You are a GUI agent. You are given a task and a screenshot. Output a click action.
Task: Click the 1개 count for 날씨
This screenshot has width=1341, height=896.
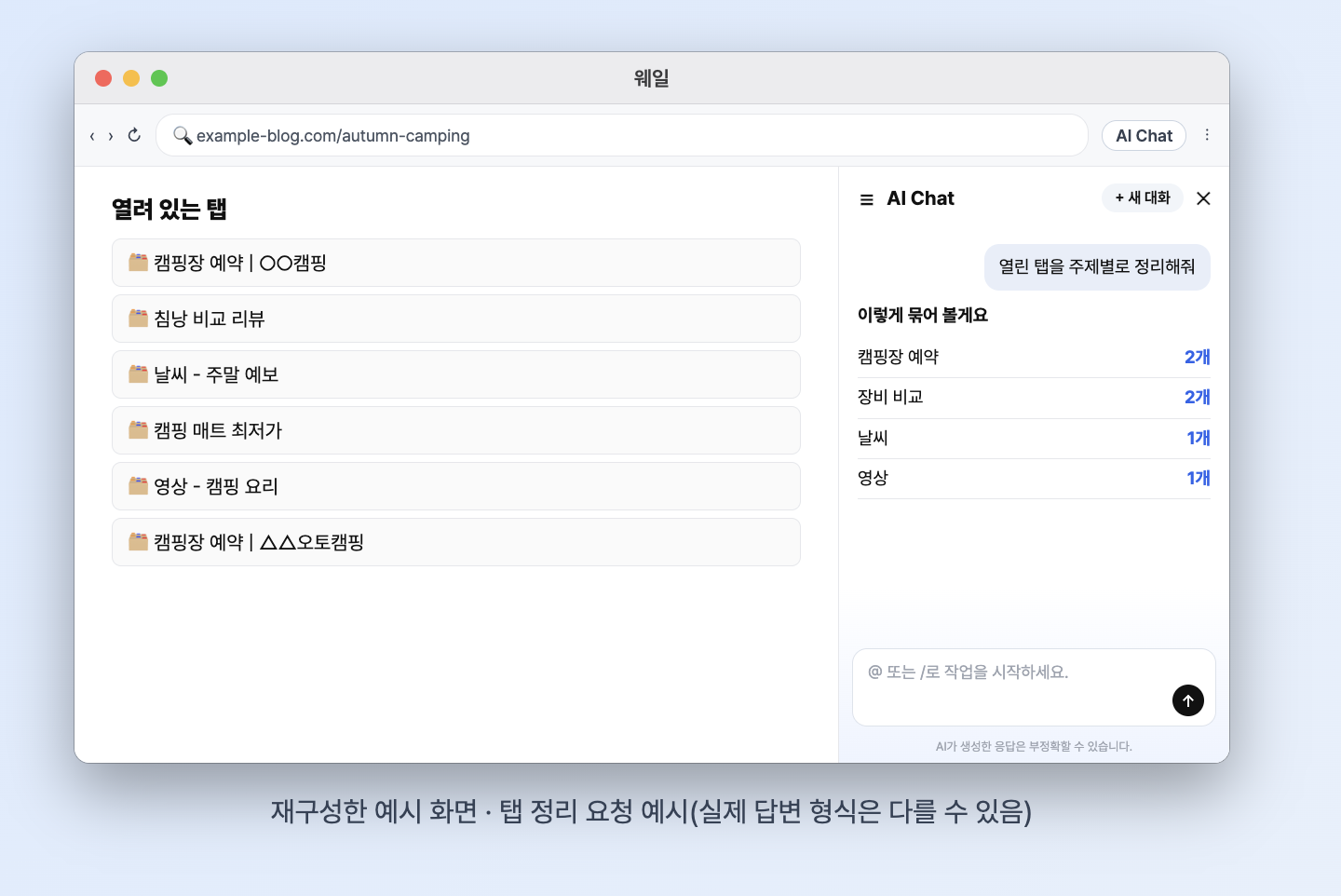coord(1199,439)
